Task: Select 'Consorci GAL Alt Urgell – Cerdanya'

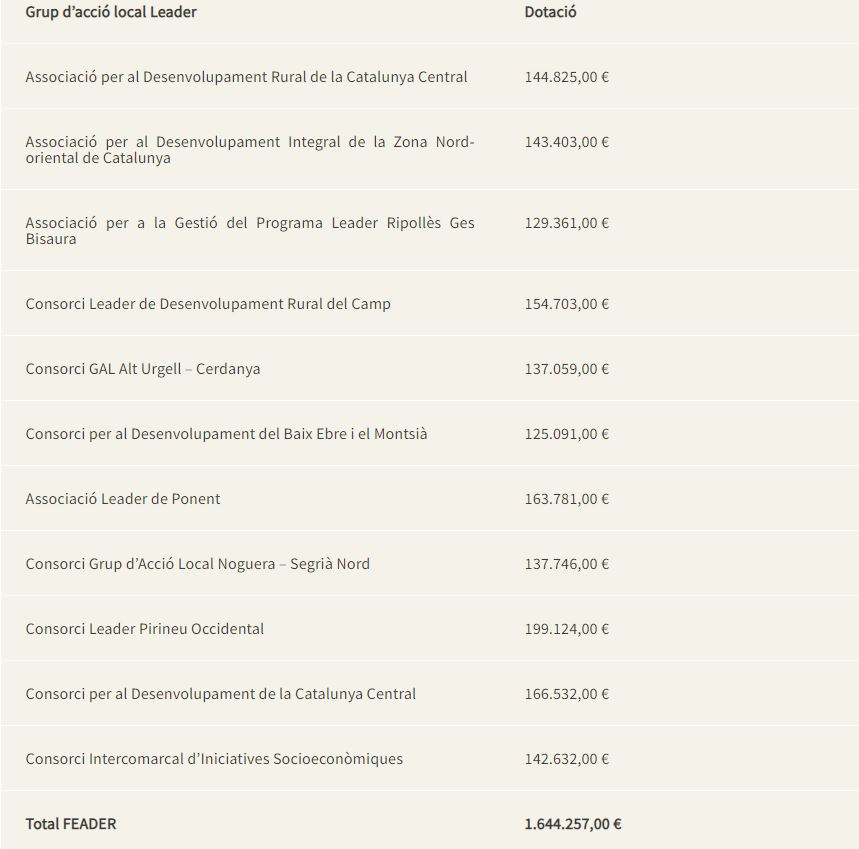Action: (x=142, y=369)
